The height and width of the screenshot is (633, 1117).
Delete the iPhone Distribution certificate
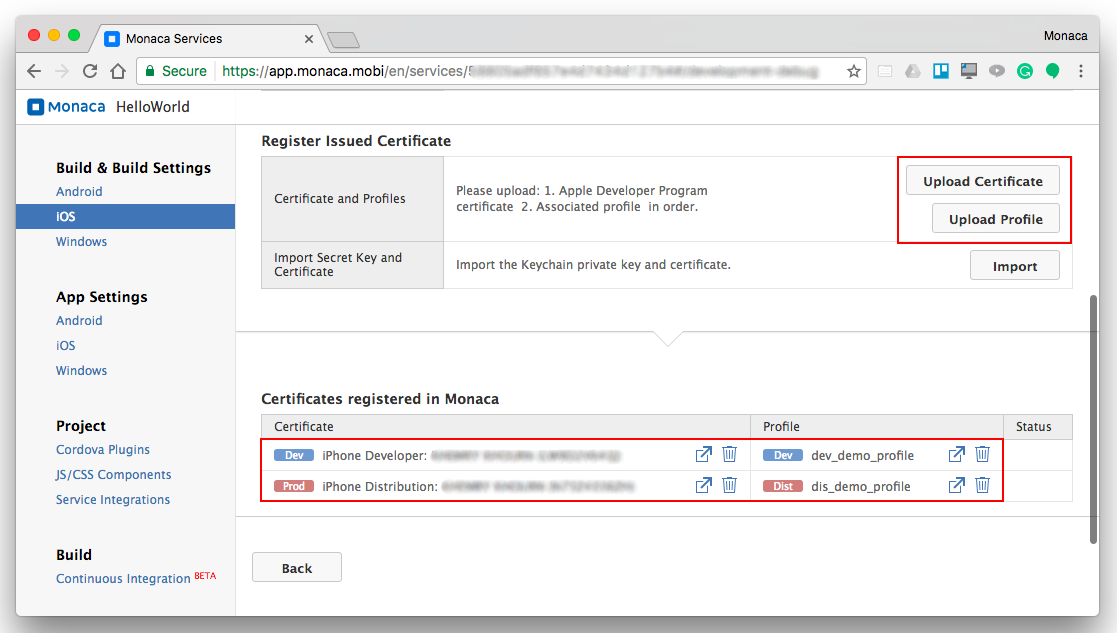tap(729, 485)
